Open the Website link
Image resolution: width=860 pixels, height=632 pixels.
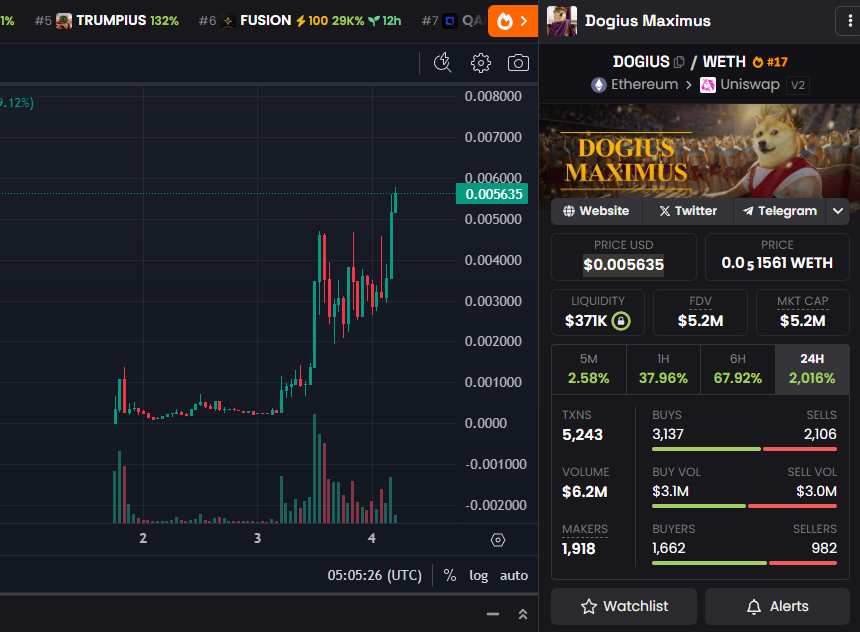(596, 211)
